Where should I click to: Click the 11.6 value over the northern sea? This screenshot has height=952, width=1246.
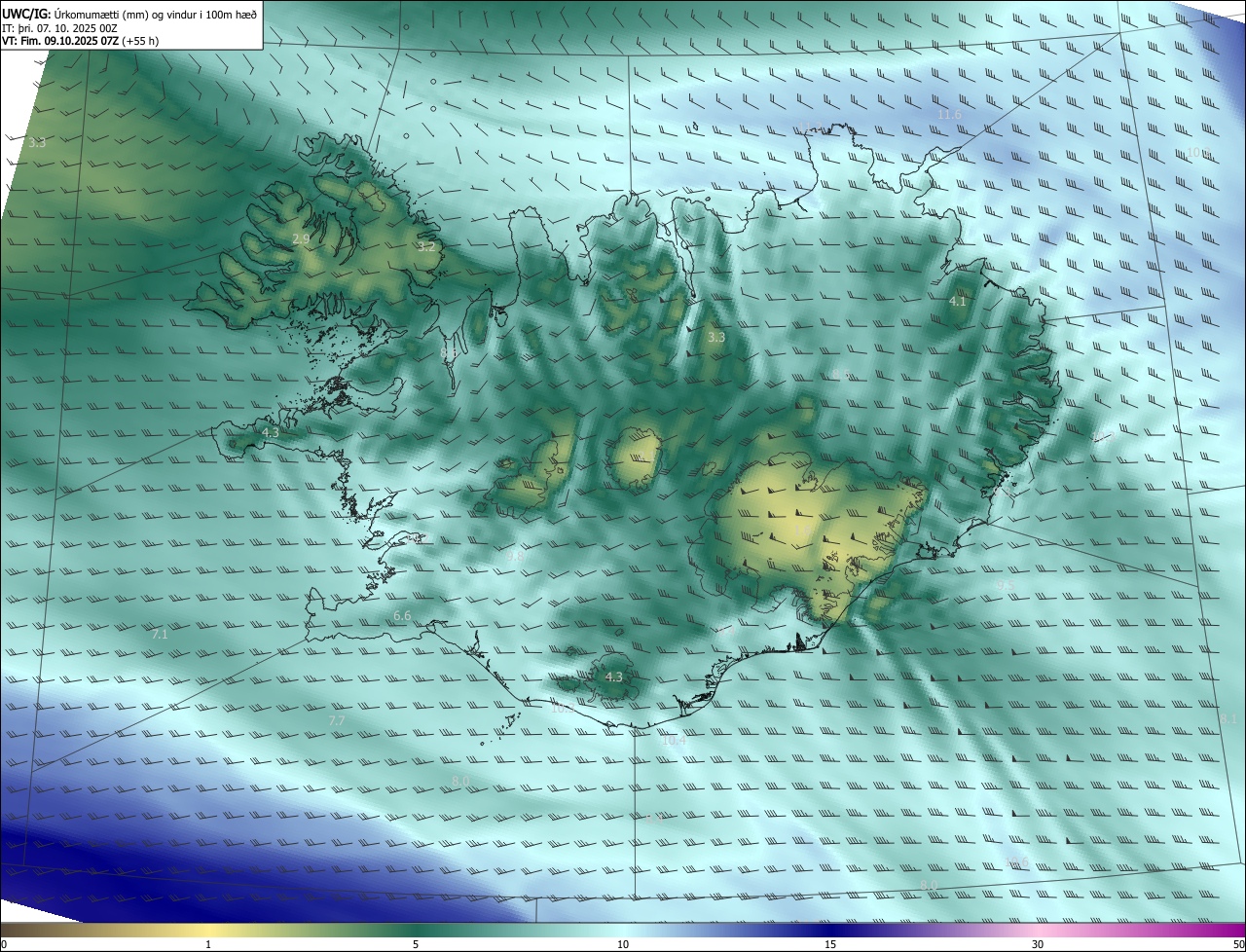pyautogui.click(x=949, y=115)
